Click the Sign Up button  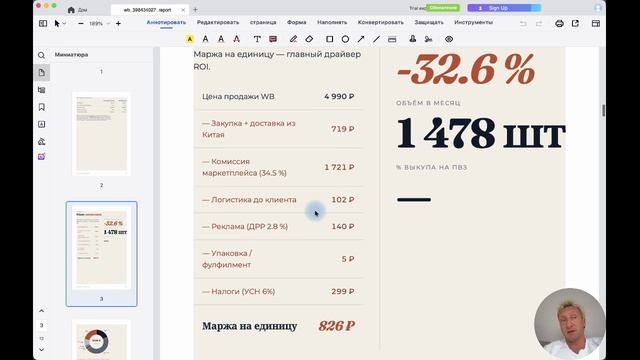click(x=504, y=8)
